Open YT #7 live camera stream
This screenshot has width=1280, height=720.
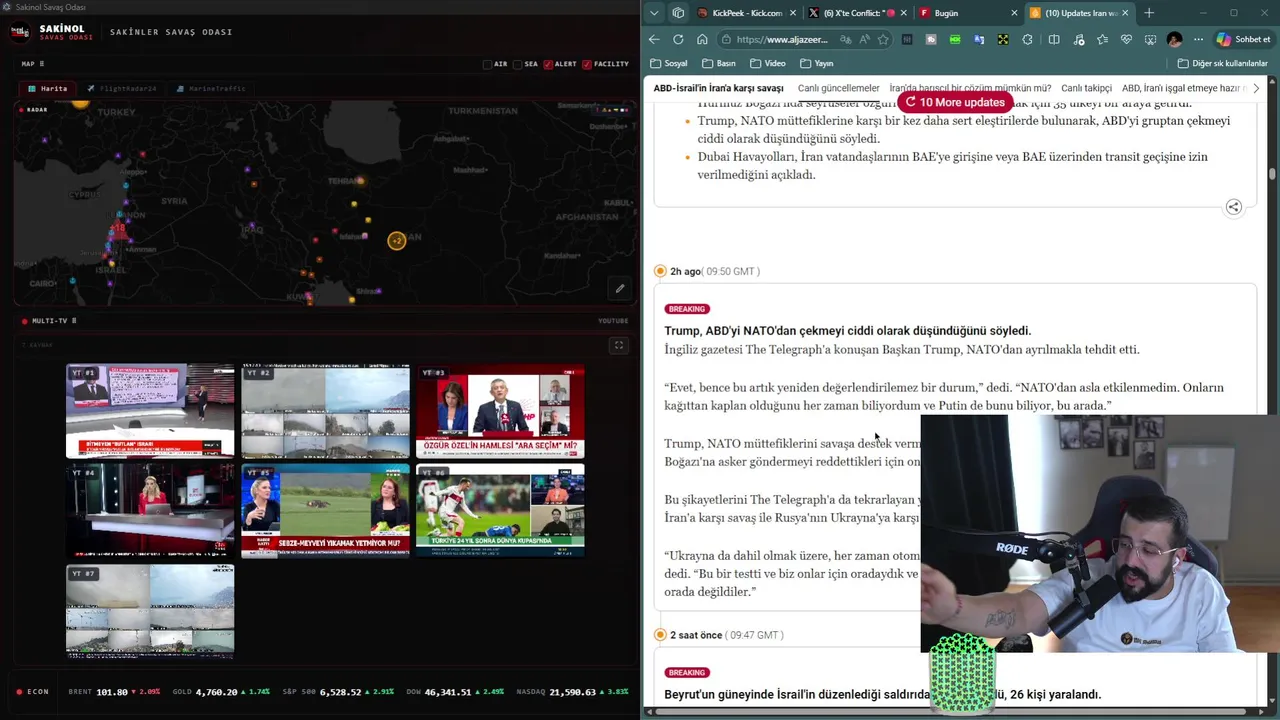tap(150, 611)
